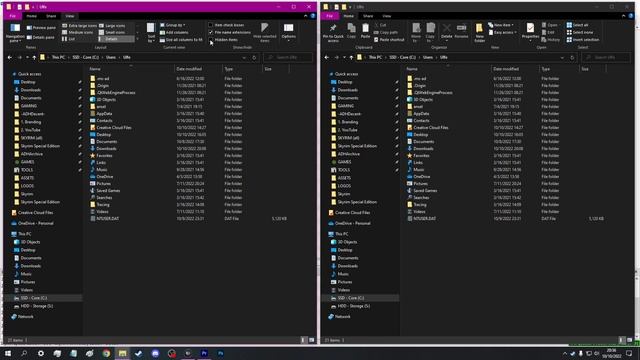
Task: Expand address history dropdown in right window
Action: point(562,58)
